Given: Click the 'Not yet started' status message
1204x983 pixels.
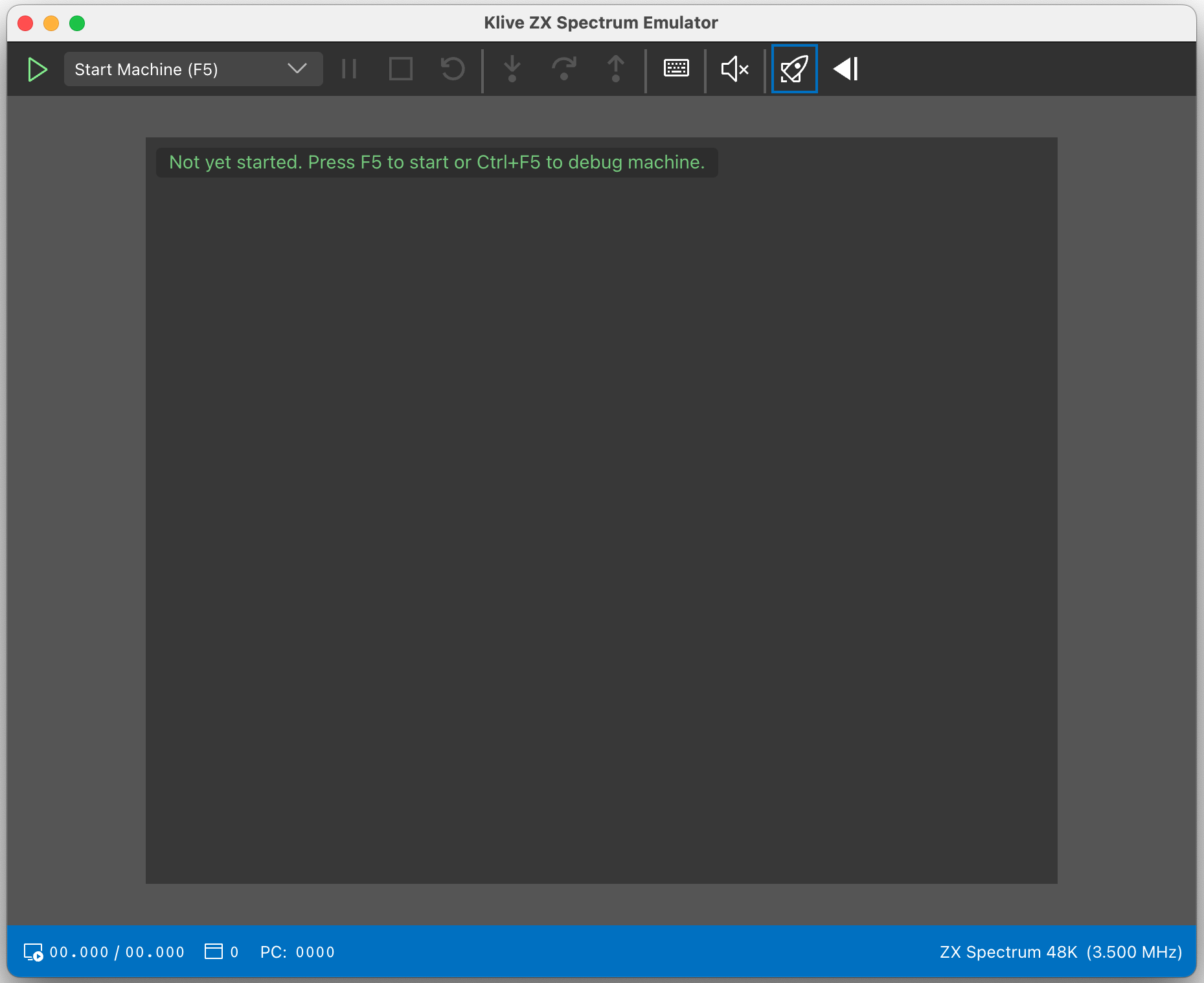Looking at the screenshot, I should pyautogui.click(x=437, y=162).
